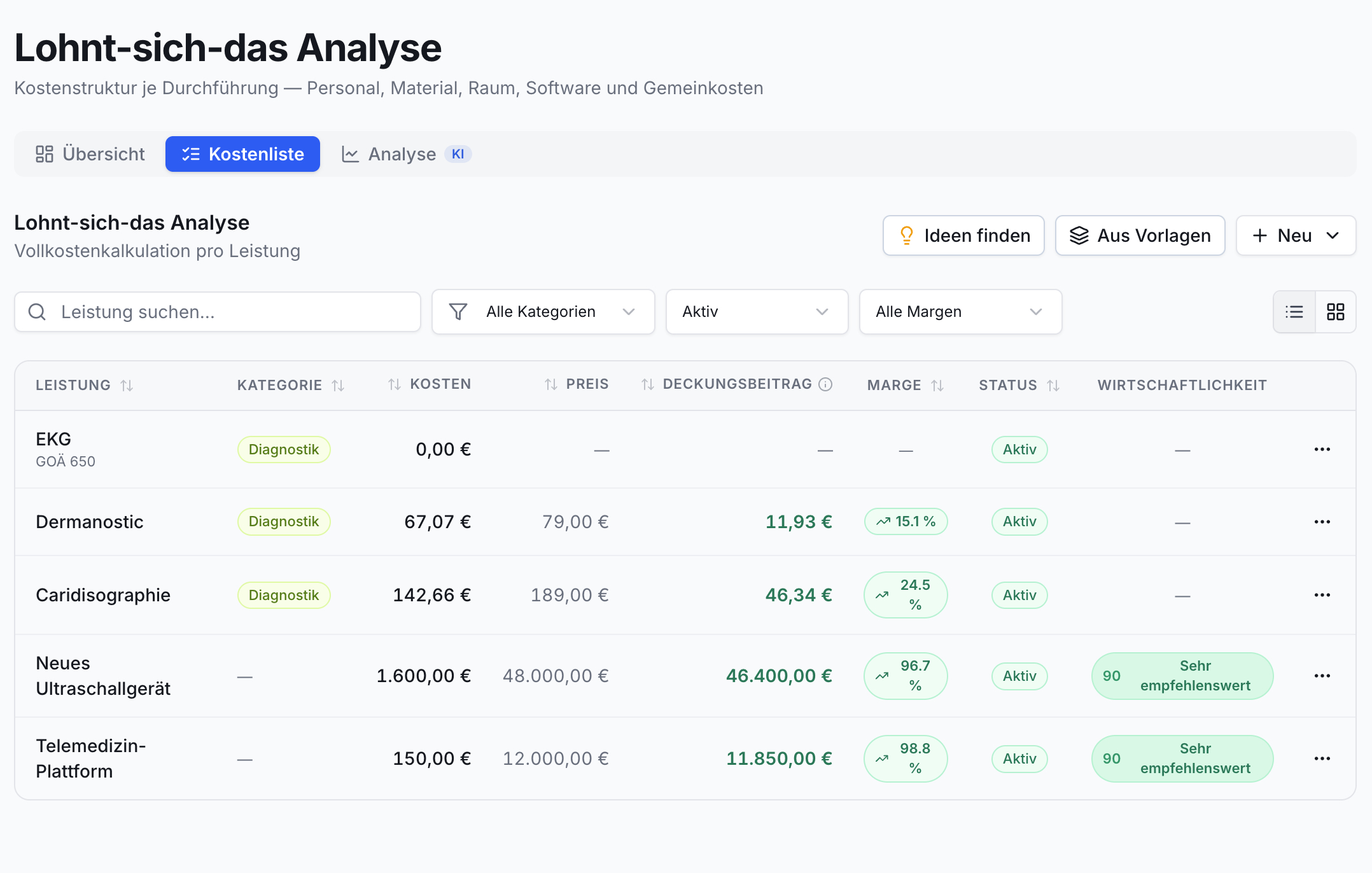Open the Alle Margen dropdown
Screen dimensions: 1372x873
tap(960, 312)
